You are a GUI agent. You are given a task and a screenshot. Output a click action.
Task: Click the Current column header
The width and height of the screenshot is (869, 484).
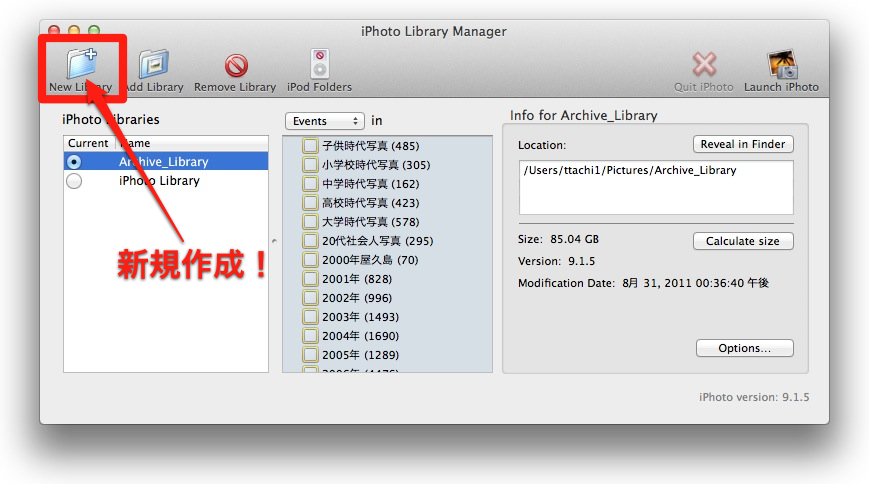[88, 144]
